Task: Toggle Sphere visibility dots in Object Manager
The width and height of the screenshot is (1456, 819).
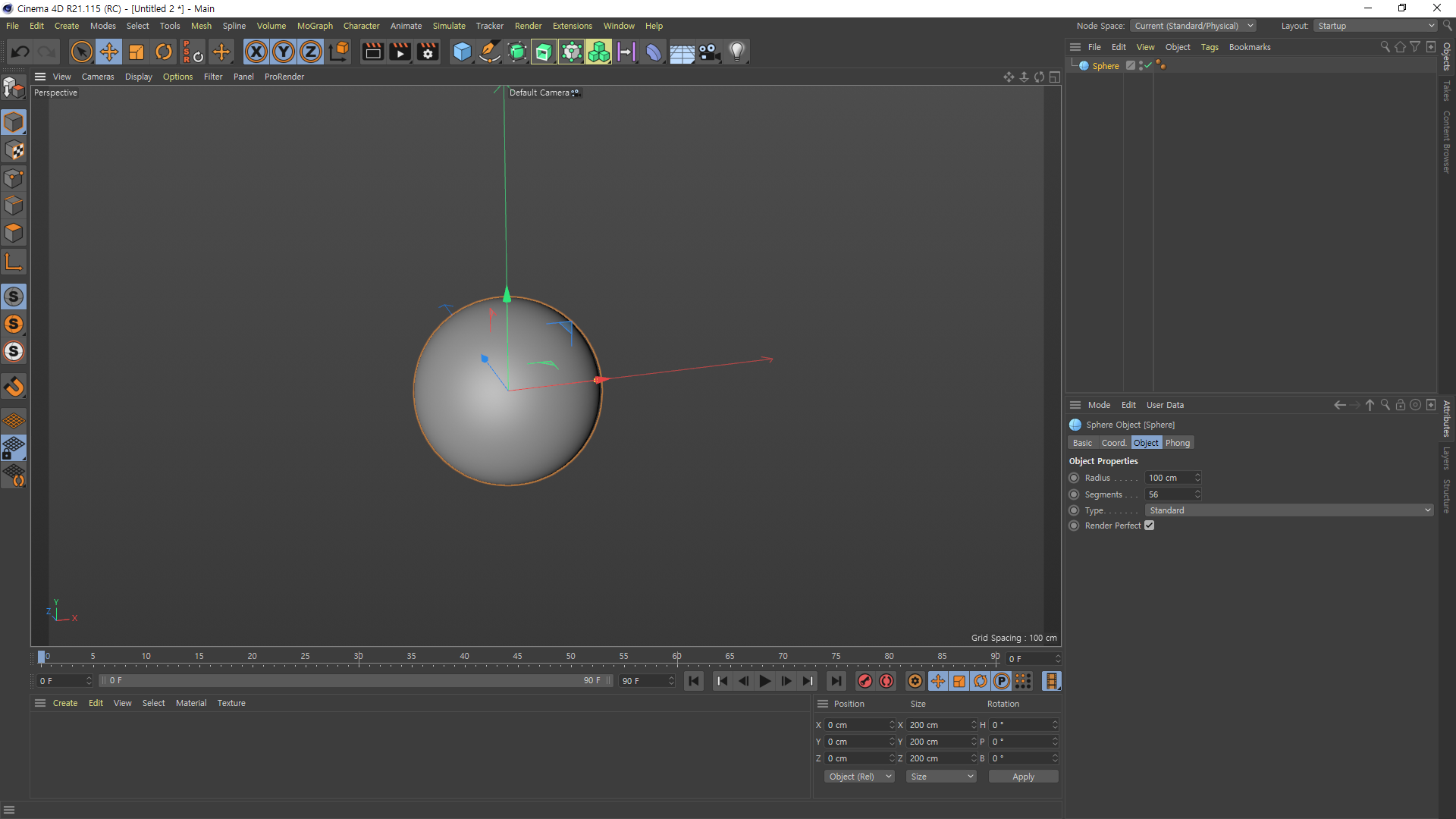Action: (x=1141, y=66)
